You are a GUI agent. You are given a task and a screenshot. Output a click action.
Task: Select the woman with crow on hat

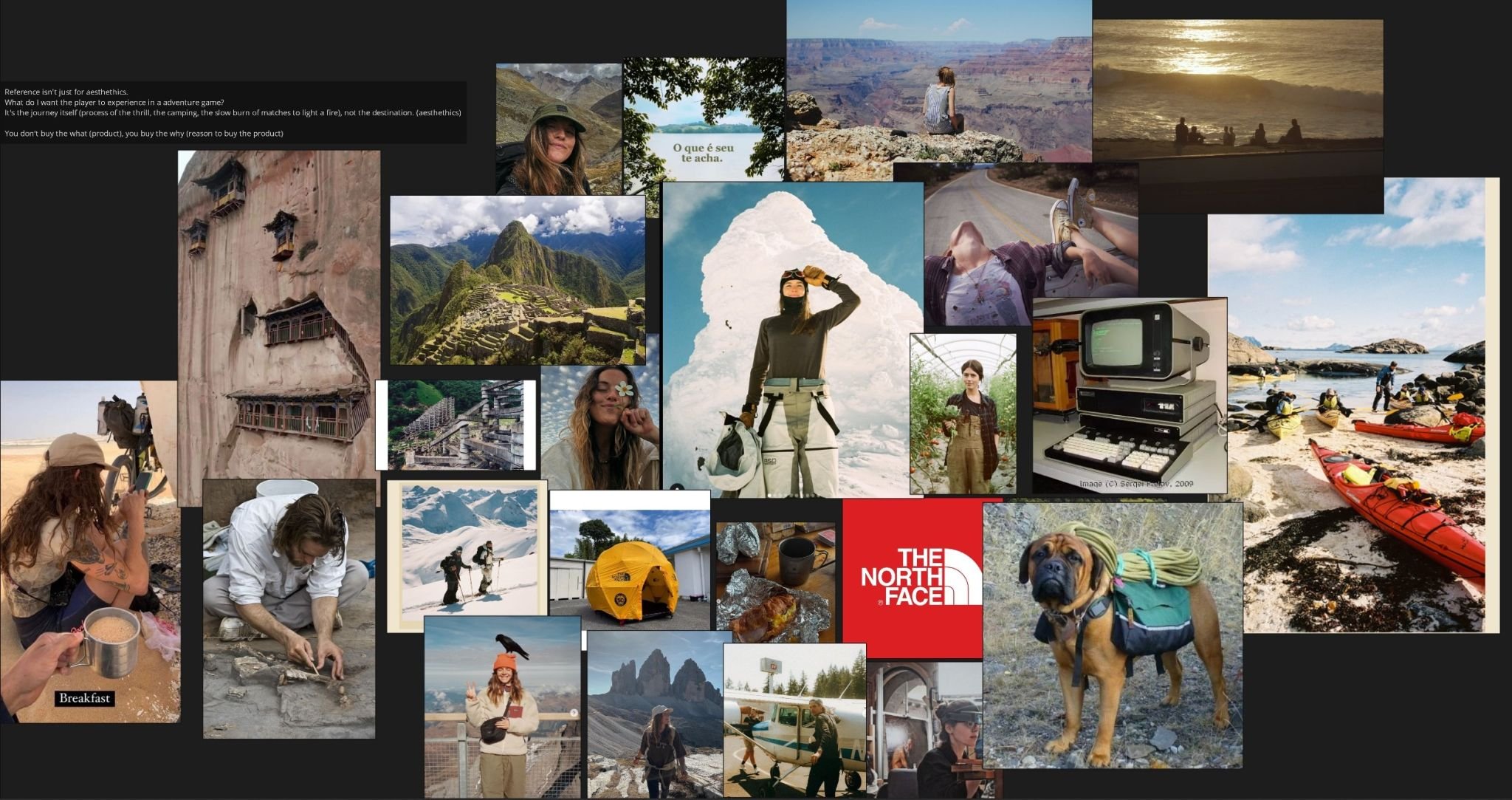pos(503,707)
